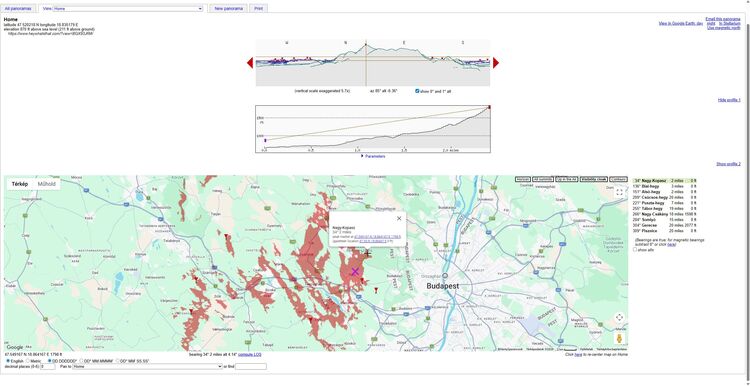The image size is (750, 386).
Task: Click the map camera controls icon
Action: pos(619,318)
